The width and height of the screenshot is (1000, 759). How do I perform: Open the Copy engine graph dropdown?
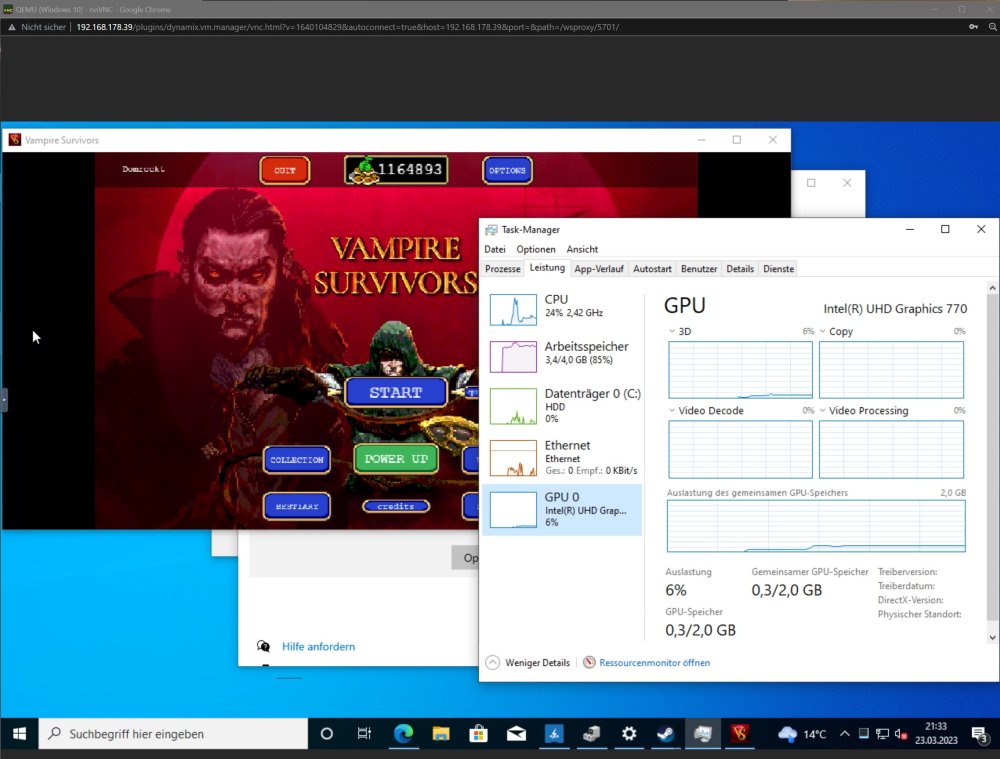click(823, 331)
